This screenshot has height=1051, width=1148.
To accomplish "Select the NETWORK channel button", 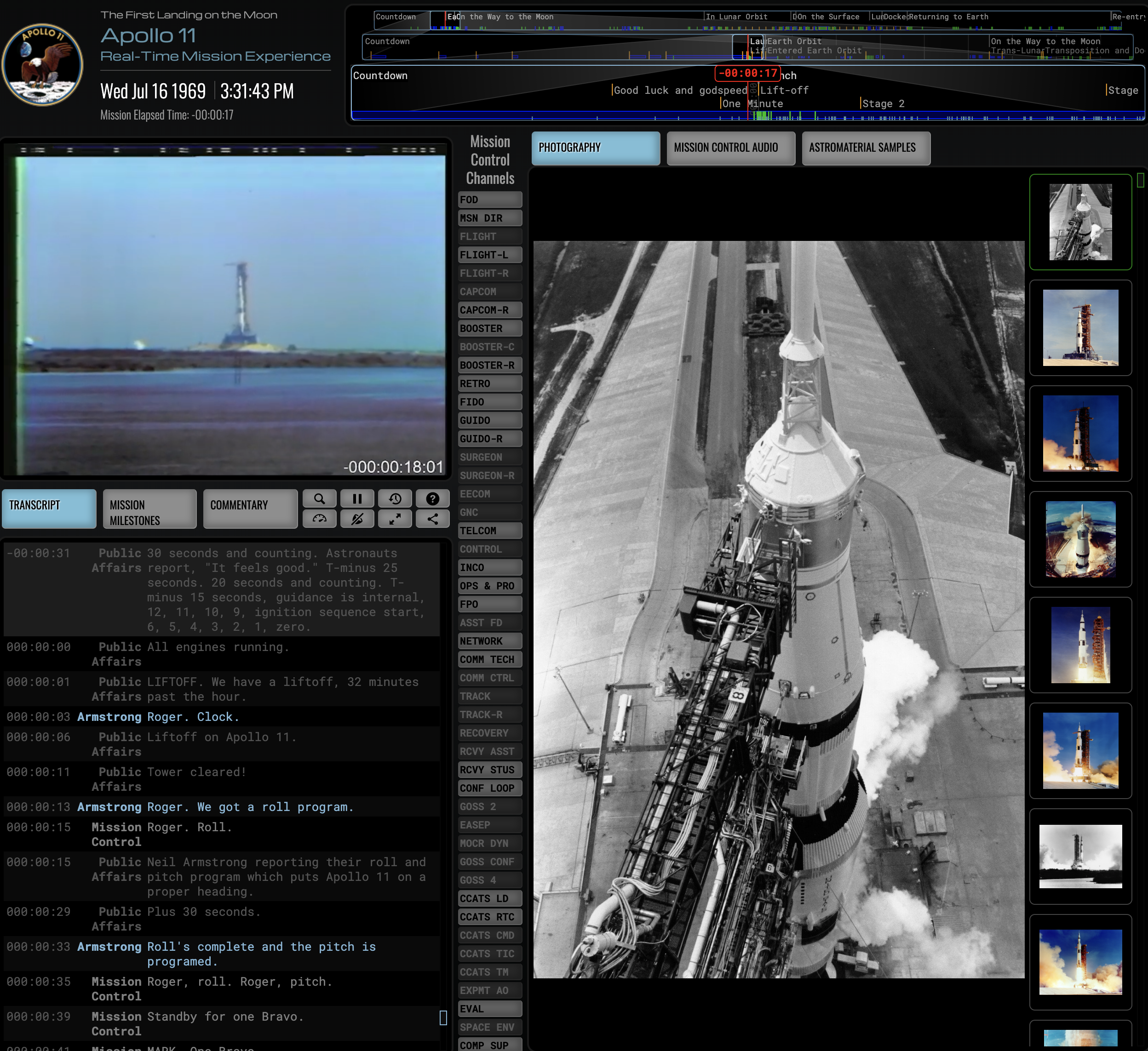I will (x=489, y=641).
